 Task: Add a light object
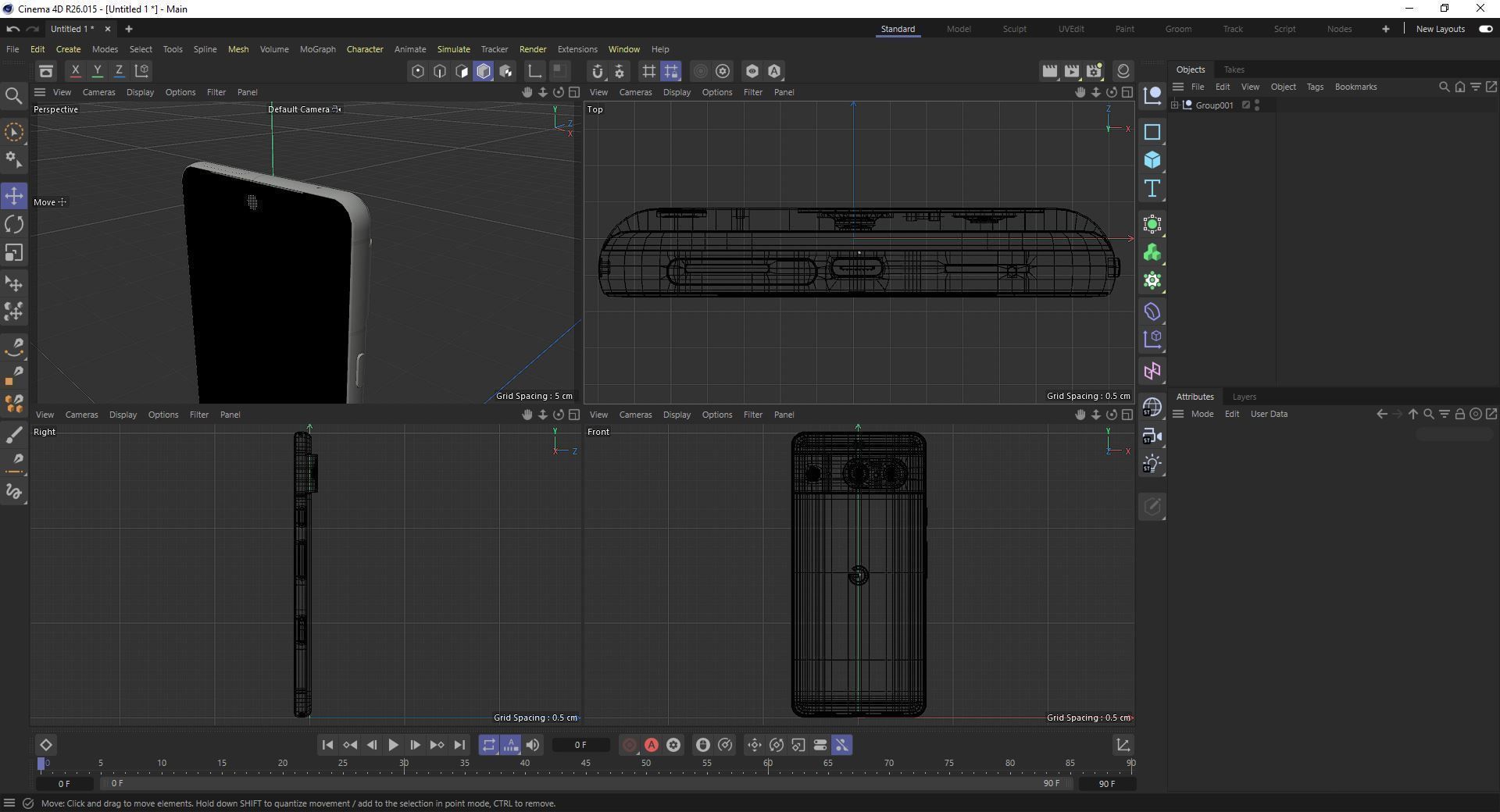[x=1152, y=464]
